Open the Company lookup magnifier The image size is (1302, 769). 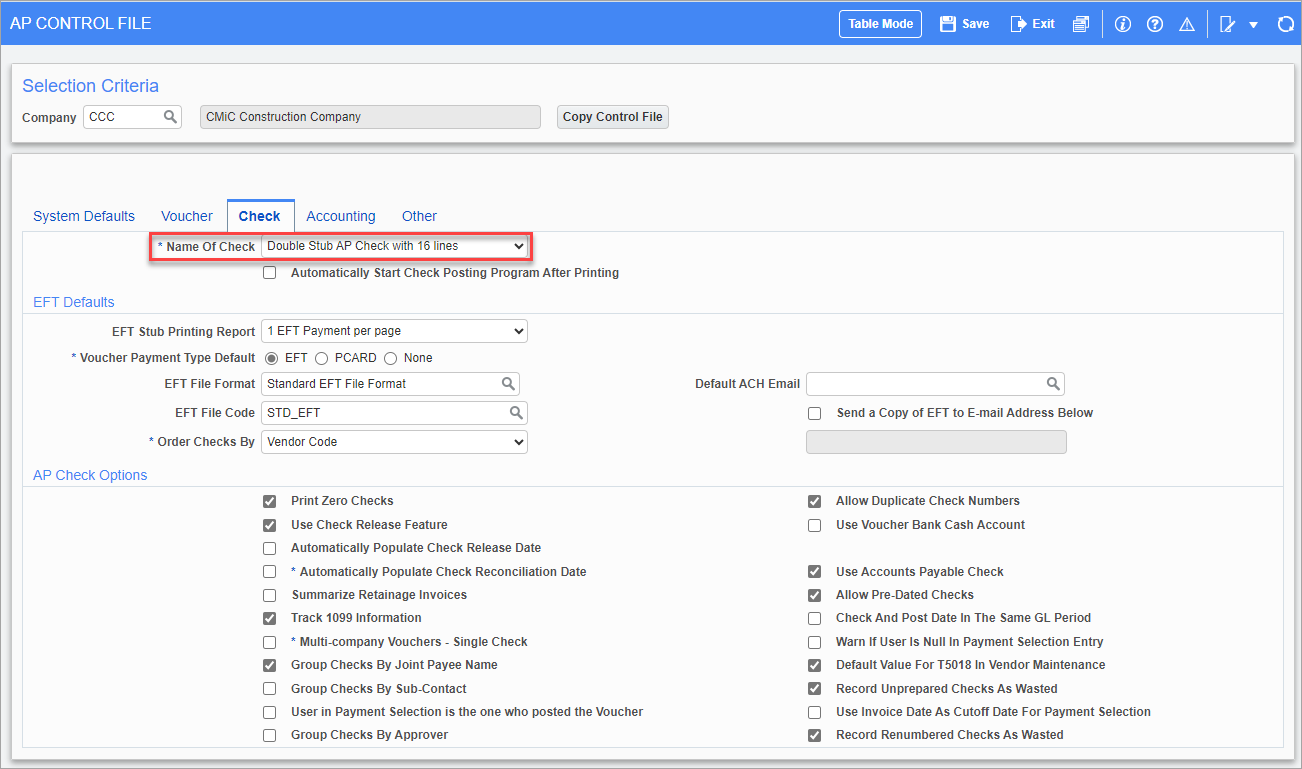click(x=170, y=117)
